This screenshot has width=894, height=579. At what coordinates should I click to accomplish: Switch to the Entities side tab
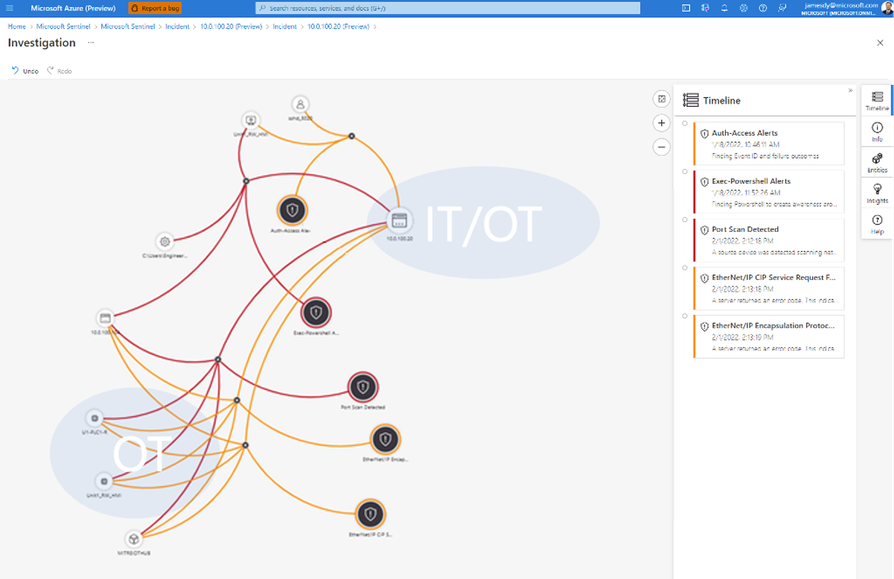coord(877,162)
